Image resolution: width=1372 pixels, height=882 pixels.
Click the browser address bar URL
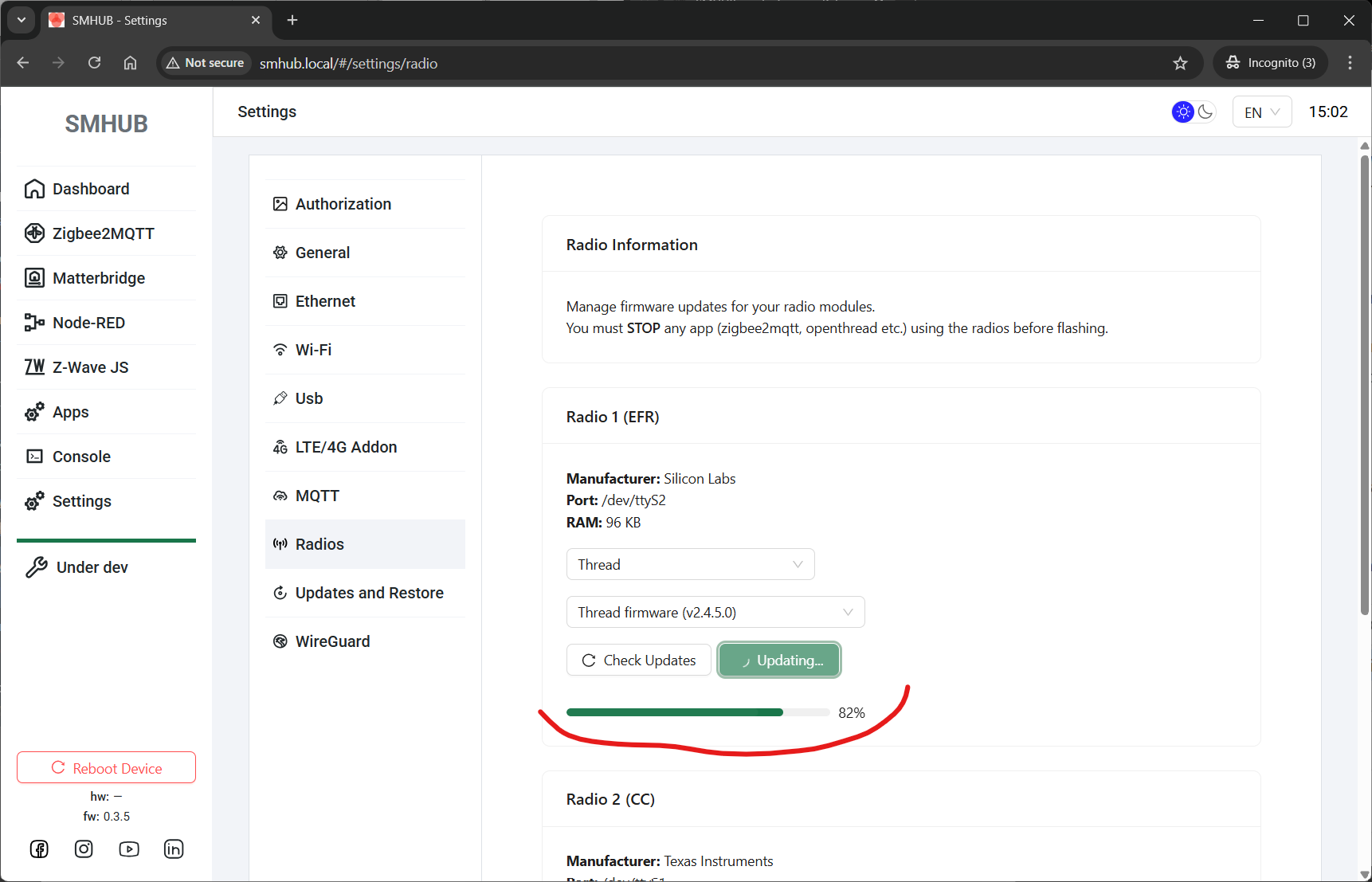348,64
